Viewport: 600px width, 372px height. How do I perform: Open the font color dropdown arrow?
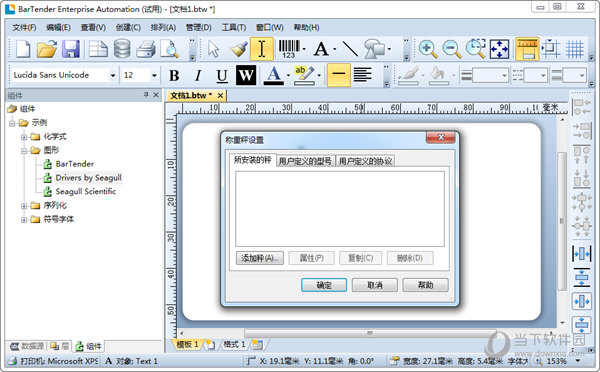pos(288,75)
